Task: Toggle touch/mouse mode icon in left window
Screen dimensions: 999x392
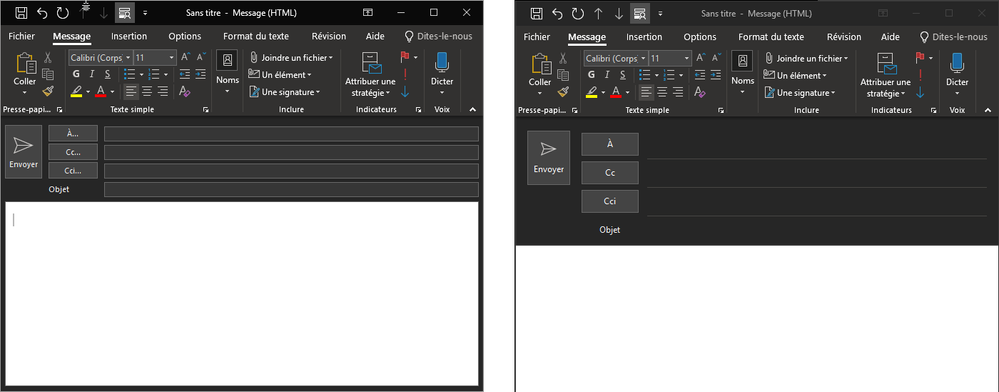Action: point(124,13)
